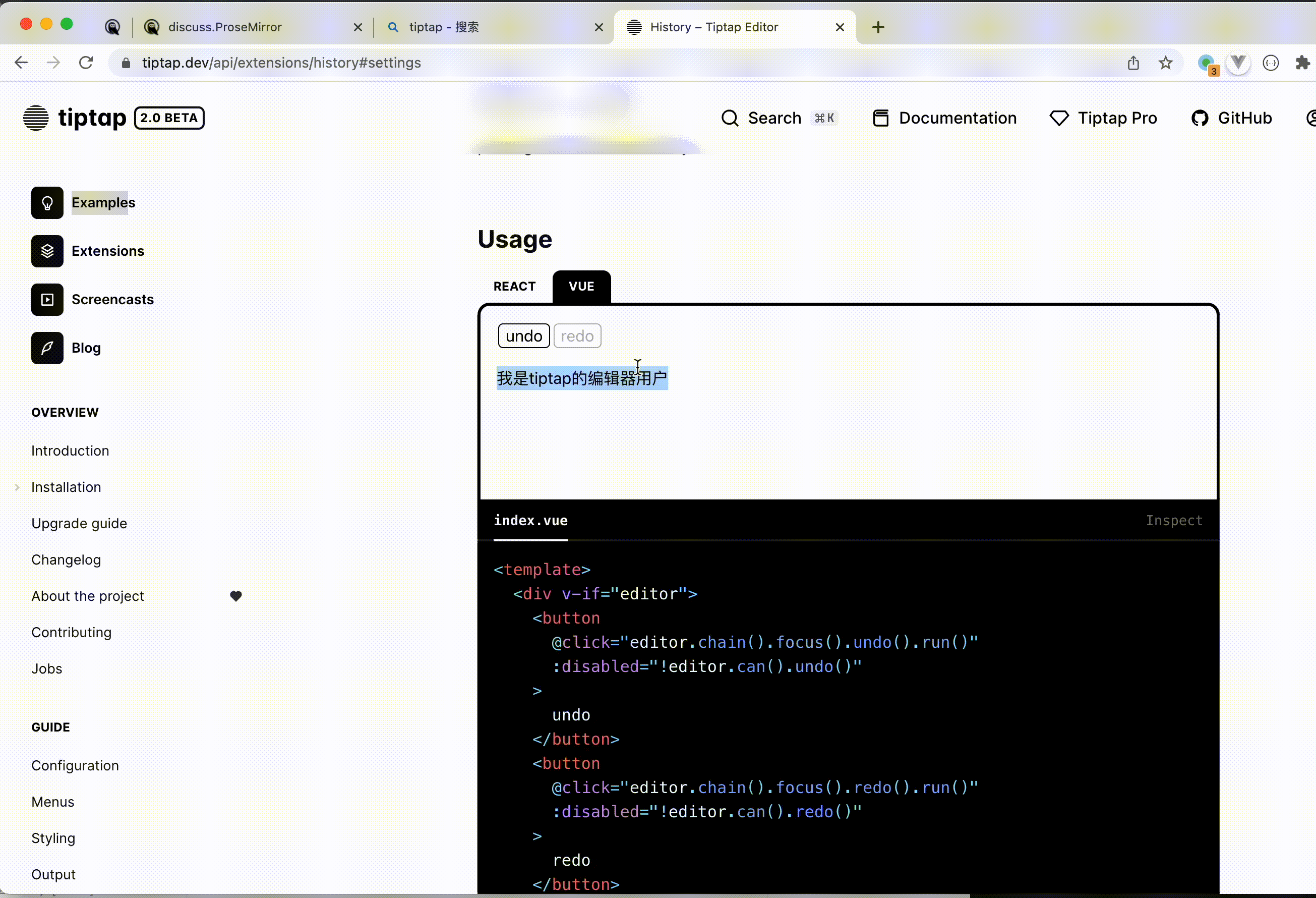Click the circular extension icon next to Vue
The height and width of the screenshot is (898, 1316).
pyautogui.click(x=1271, y=63)
